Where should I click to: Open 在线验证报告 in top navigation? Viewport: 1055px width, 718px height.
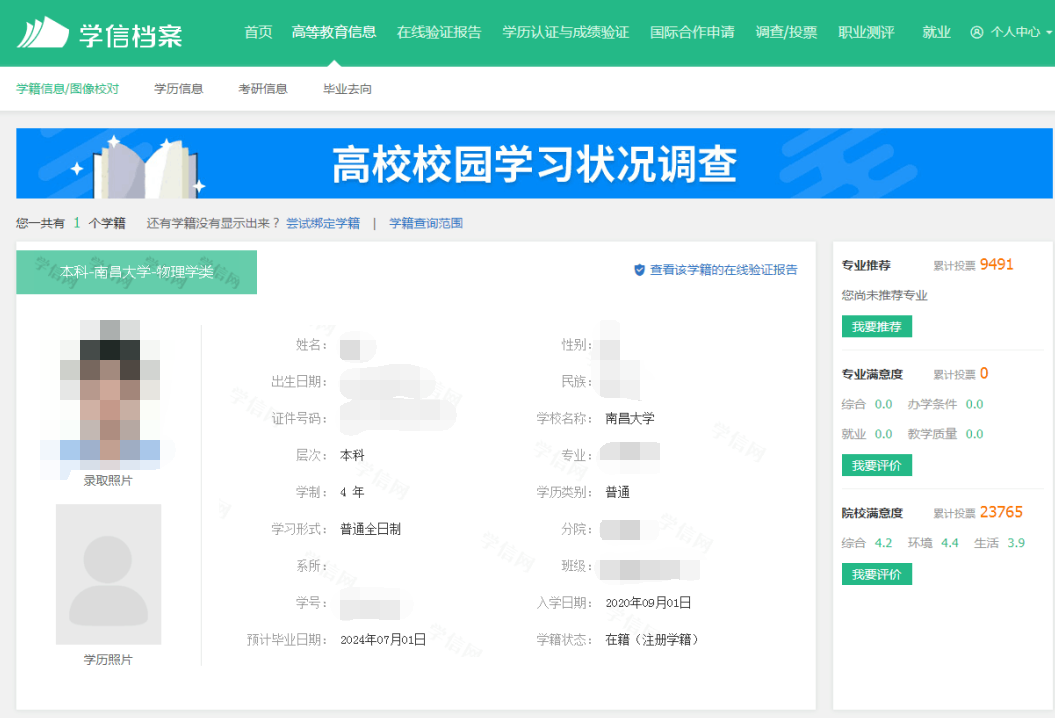(x=439, y=32)
